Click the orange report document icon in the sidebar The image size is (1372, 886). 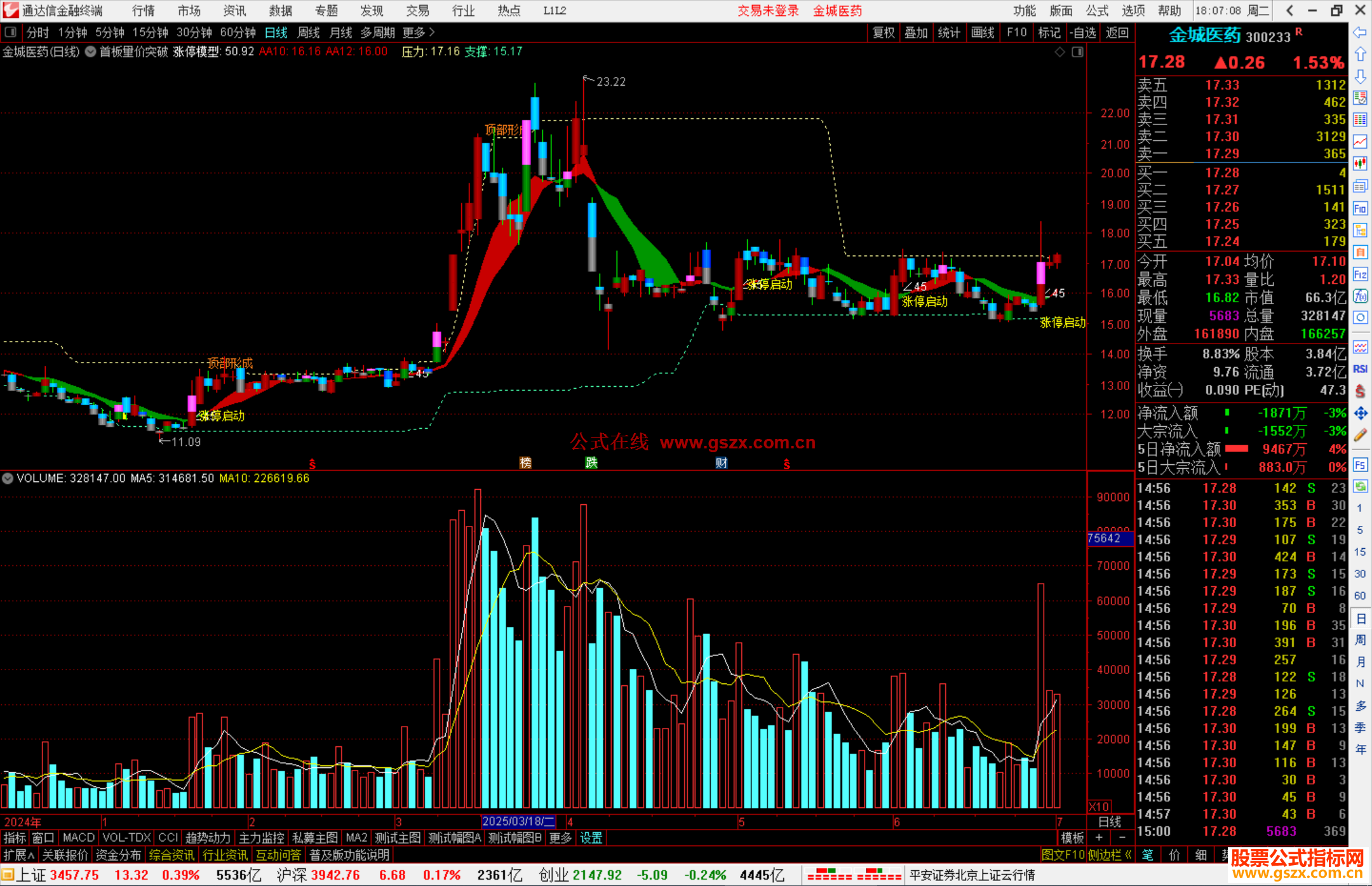[1360, 252]
